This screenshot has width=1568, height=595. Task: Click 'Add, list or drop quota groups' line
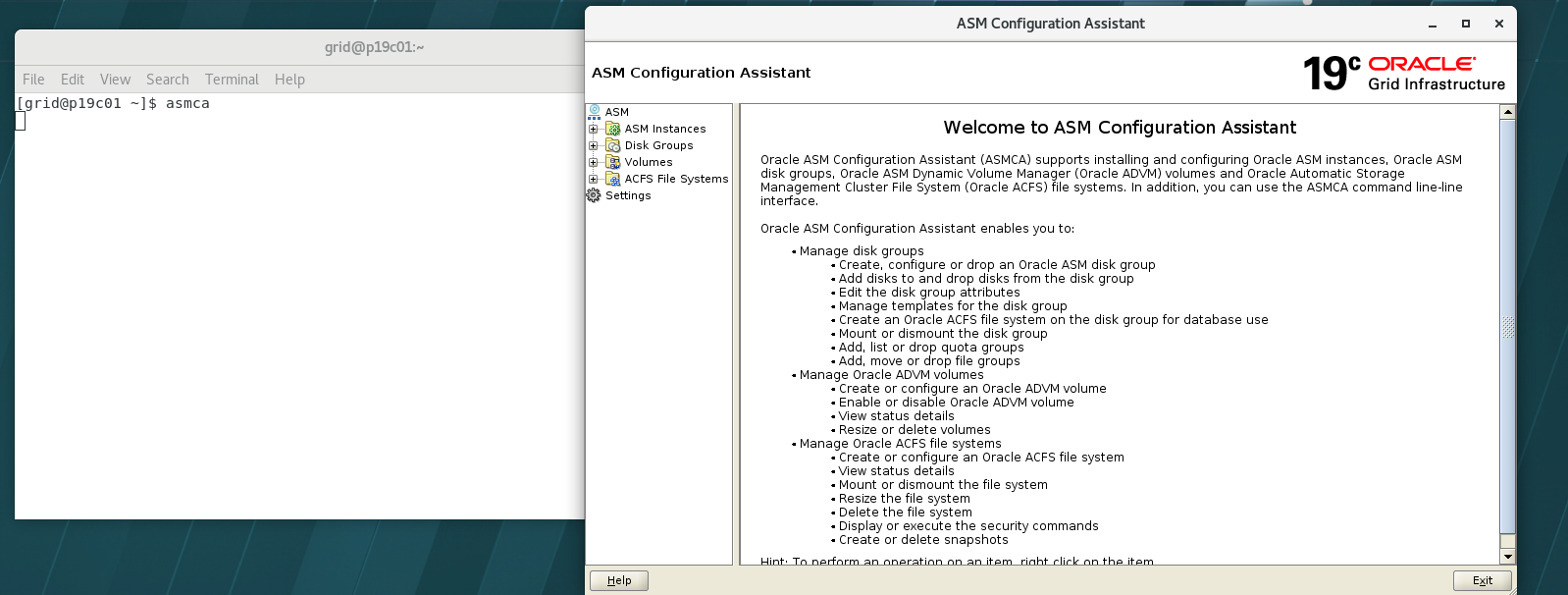(x=931, y=348)
